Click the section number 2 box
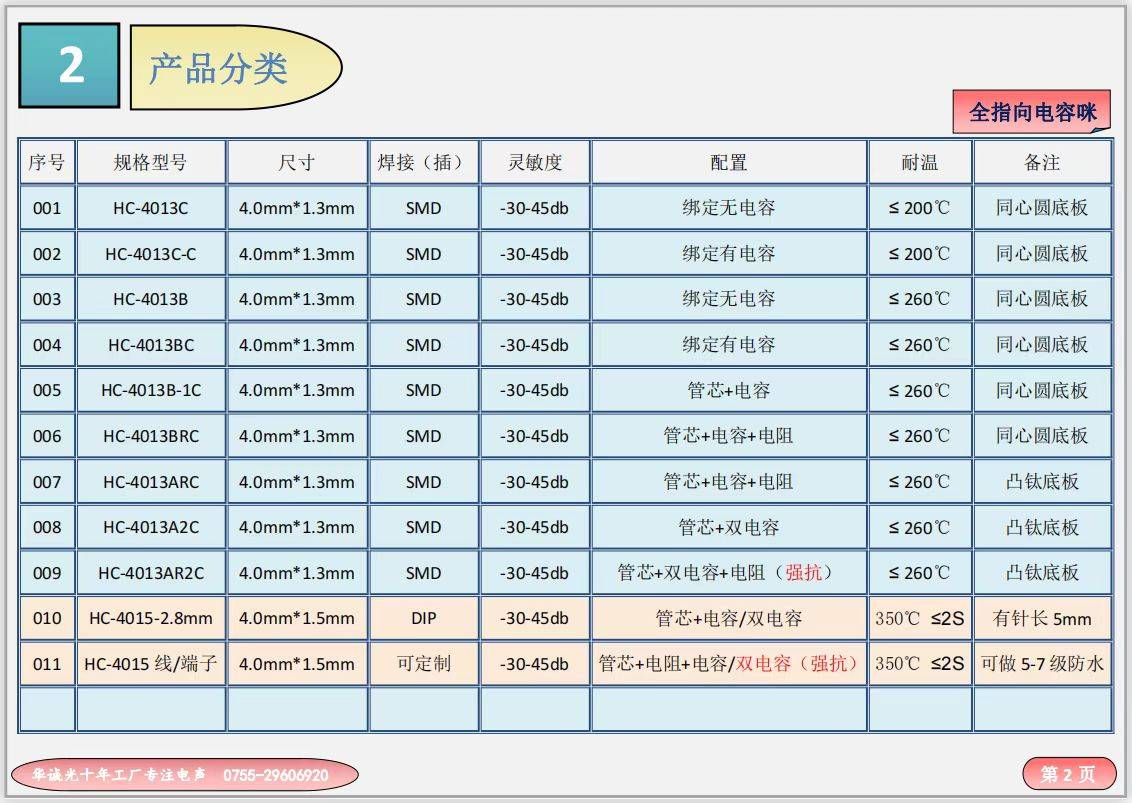Image resolution: width=1132 pixels, height=803 pixels. [69, 66]
